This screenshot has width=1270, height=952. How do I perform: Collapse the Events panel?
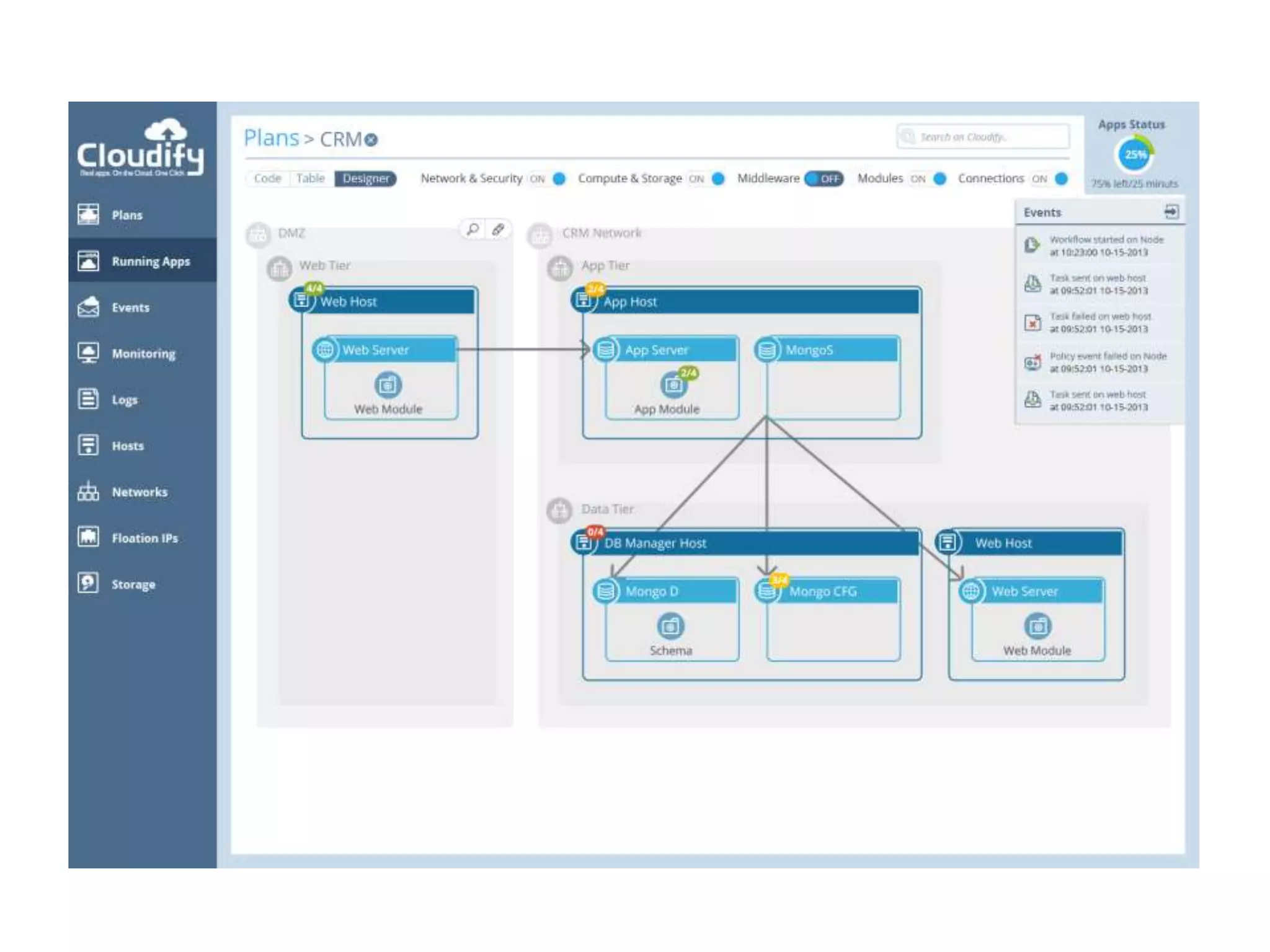point(1171,212)
